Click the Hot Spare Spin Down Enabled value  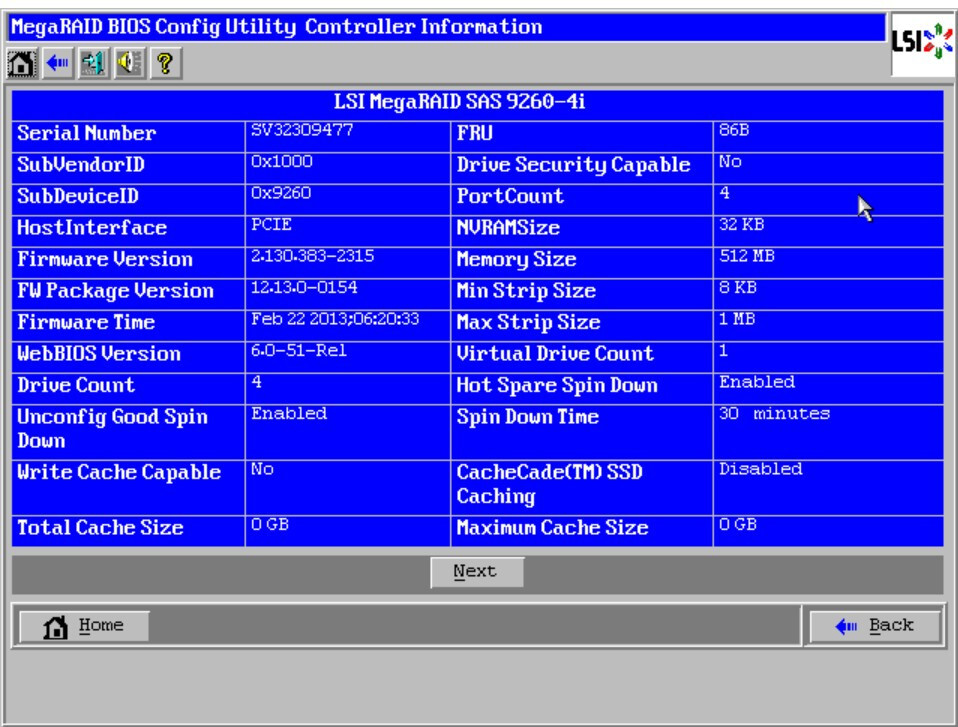coord(757,382)
